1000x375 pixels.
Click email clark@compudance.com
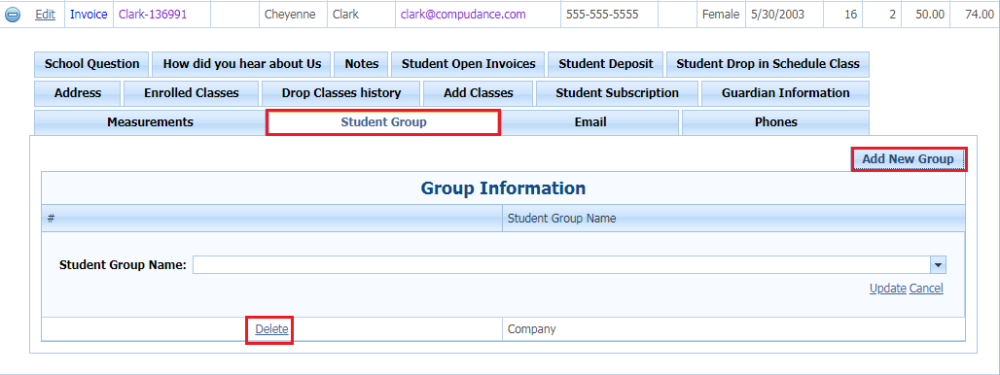click(464, 14)
